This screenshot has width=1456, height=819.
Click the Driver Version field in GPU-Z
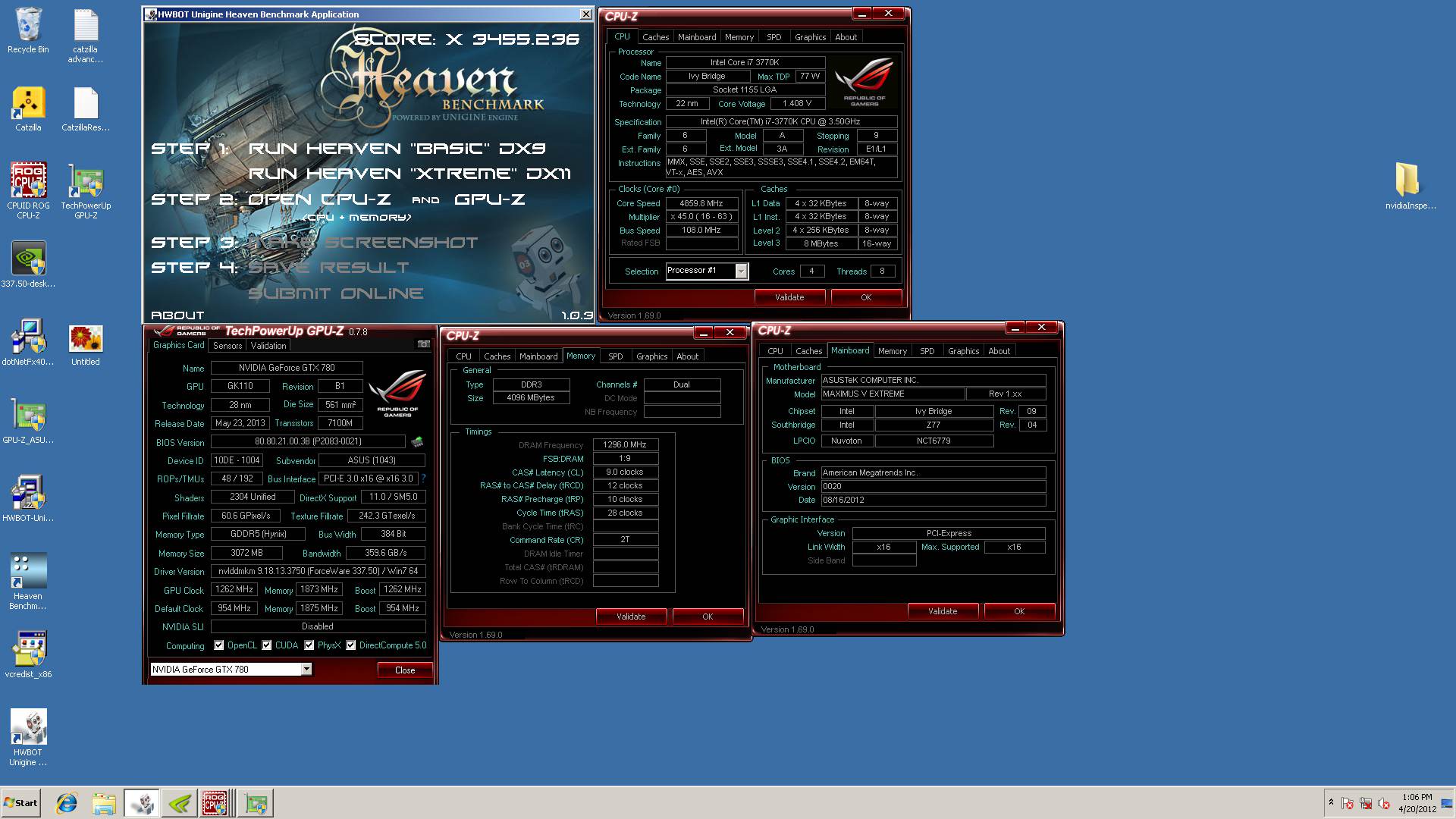318,571
